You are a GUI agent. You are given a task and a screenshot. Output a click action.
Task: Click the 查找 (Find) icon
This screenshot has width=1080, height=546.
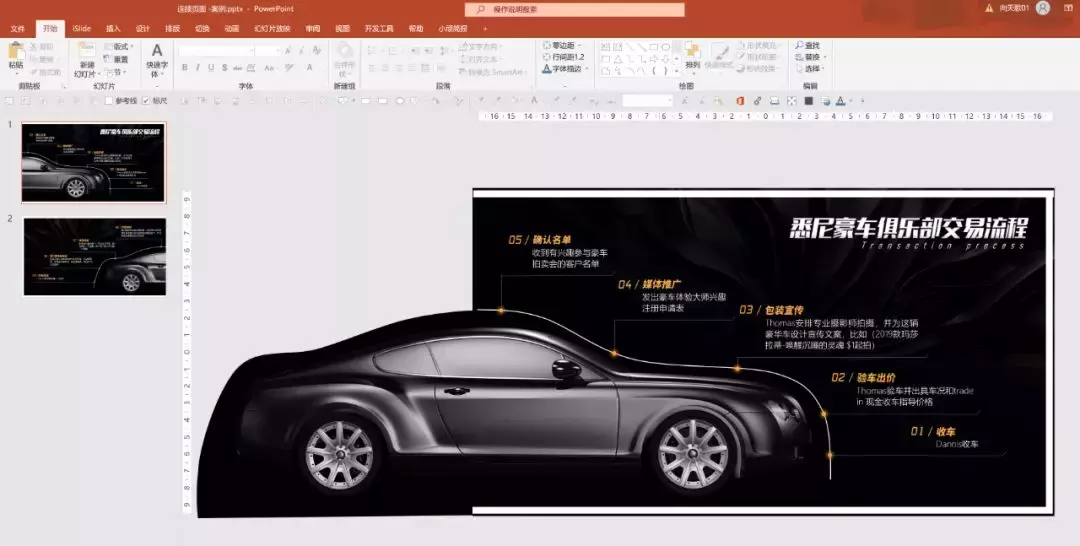(x=807, y=45)
